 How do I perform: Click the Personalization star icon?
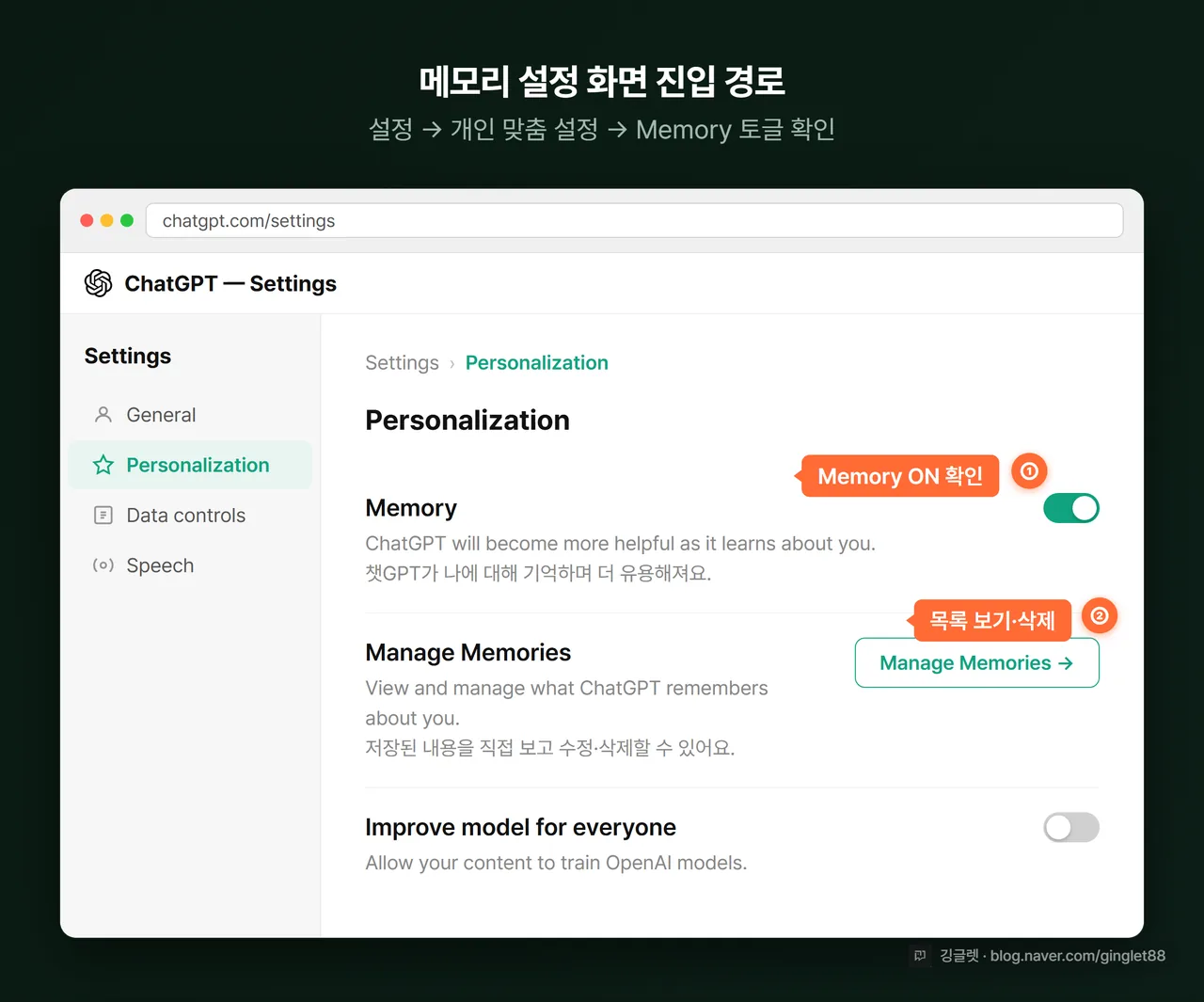pos(103,465)
